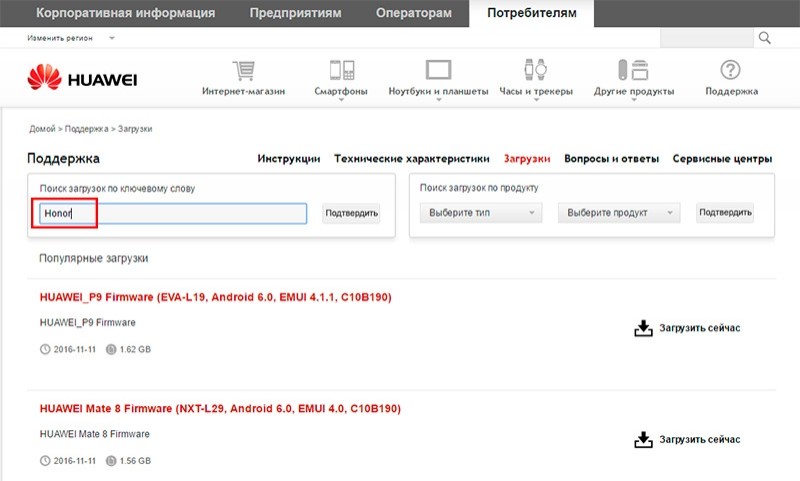
Task: Open the Другие продукты icon
Action: 633,70
